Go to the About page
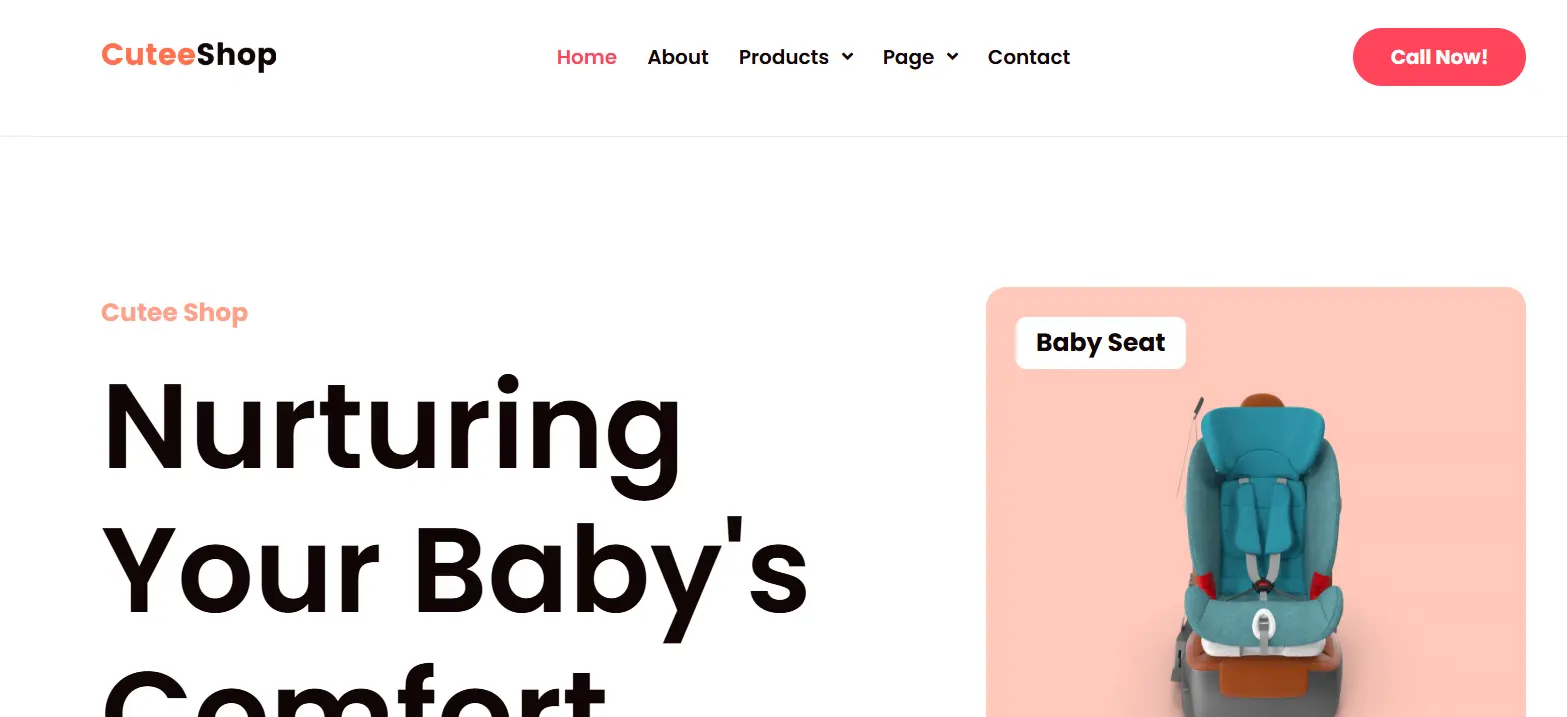Image resolution: width=1567 pixels, height=717 pixels. [x=677, y=57]
